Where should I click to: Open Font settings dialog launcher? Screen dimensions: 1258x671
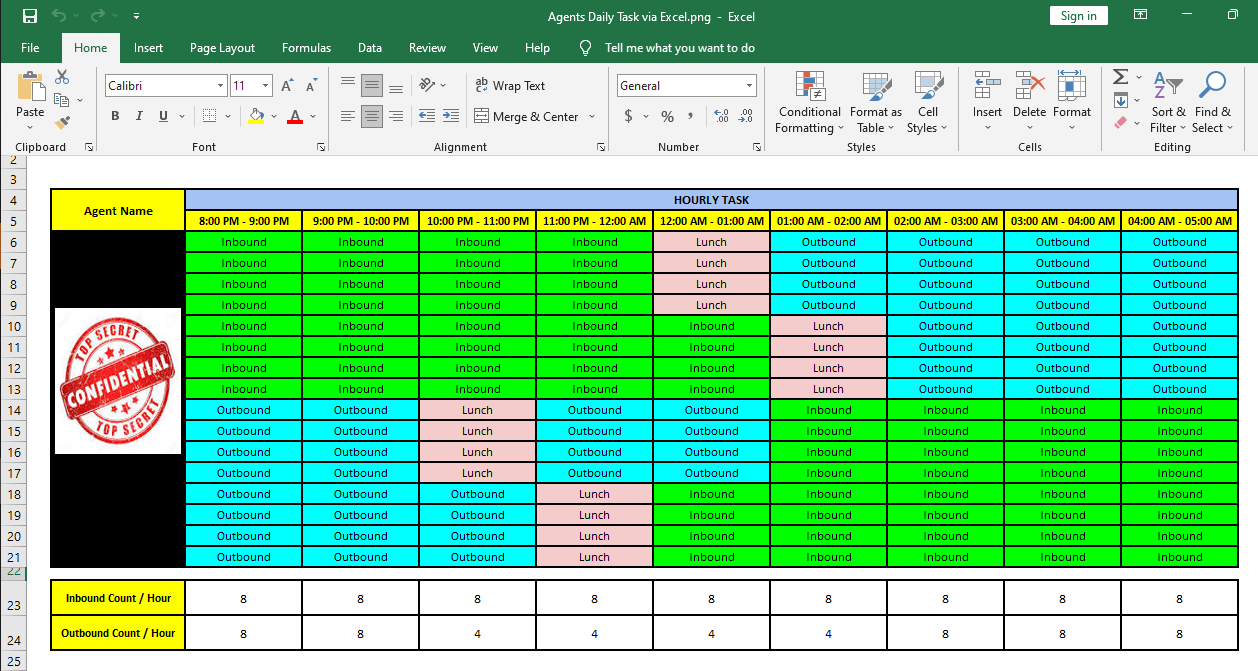321,147
